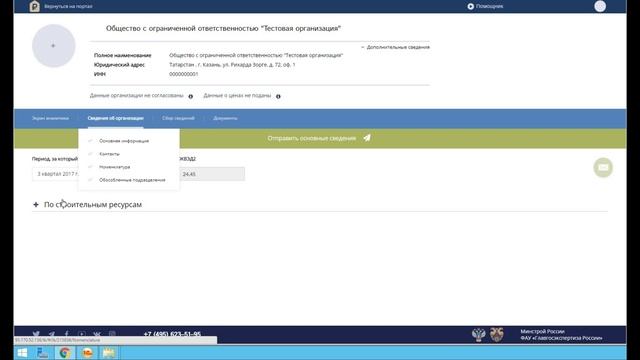640x360 pixels.
Task: Click the legal address text 'Татарстан, г. Казань...'
Action: pyautogui.click(x=232, y=65)
